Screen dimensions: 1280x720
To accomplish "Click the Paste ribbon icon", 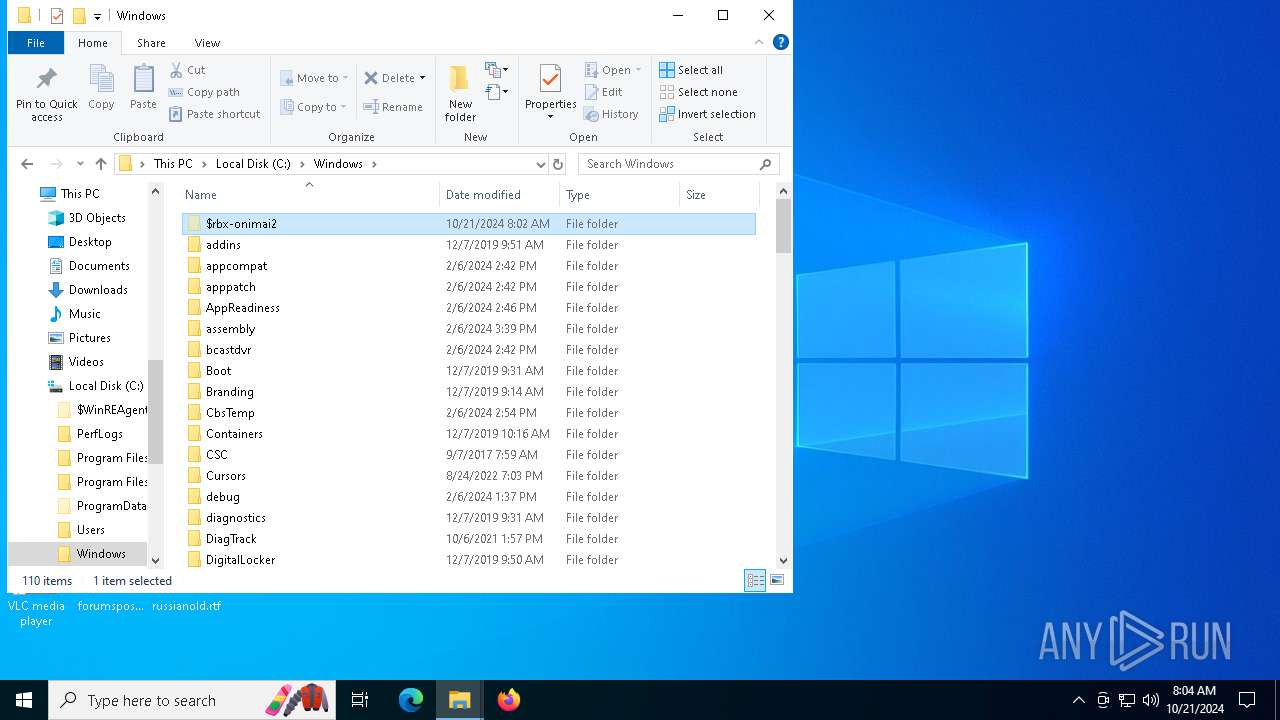I will tap(143, 88).
